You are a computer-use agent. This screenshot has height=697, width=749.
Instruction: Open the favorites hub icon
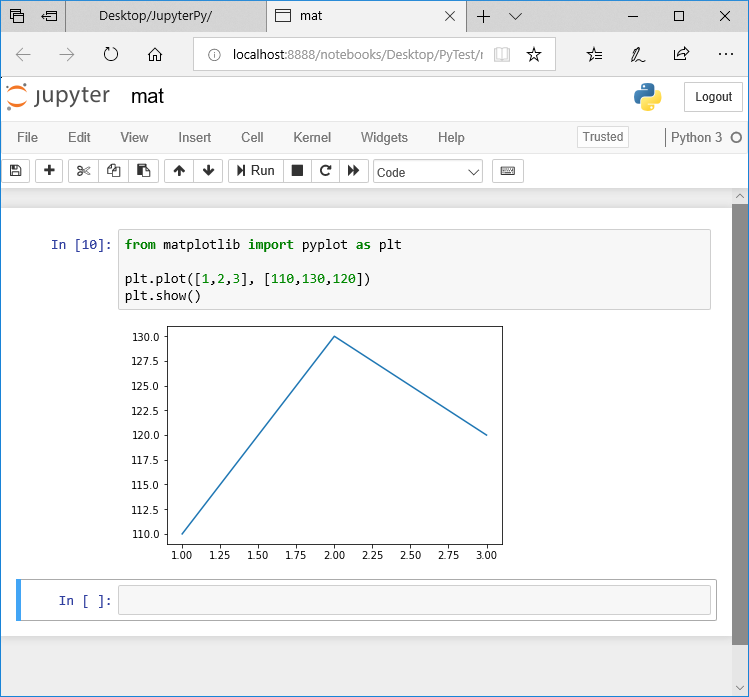594,55
